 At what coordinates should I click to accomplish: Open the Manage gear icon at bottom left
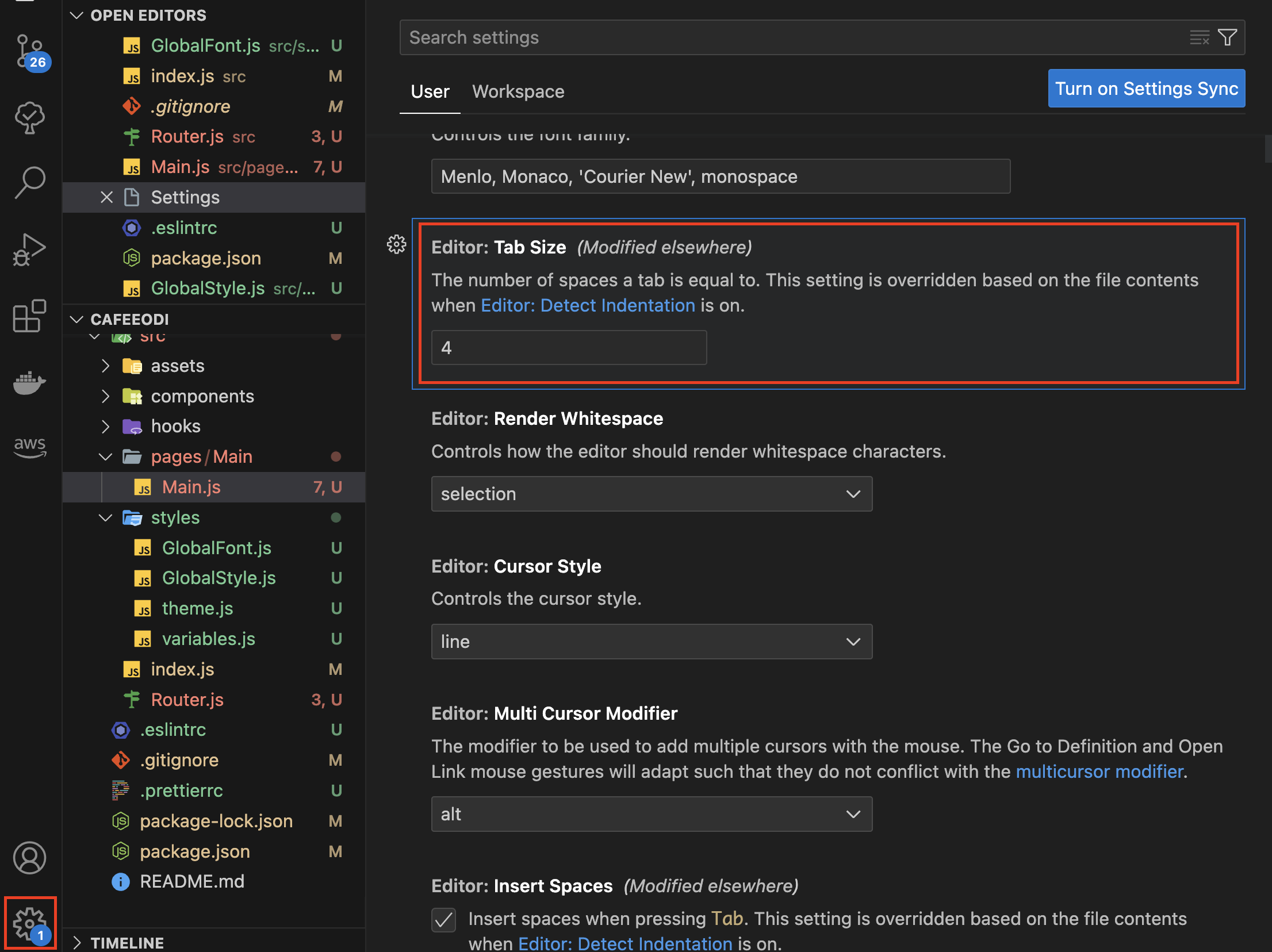click(30, 924)
